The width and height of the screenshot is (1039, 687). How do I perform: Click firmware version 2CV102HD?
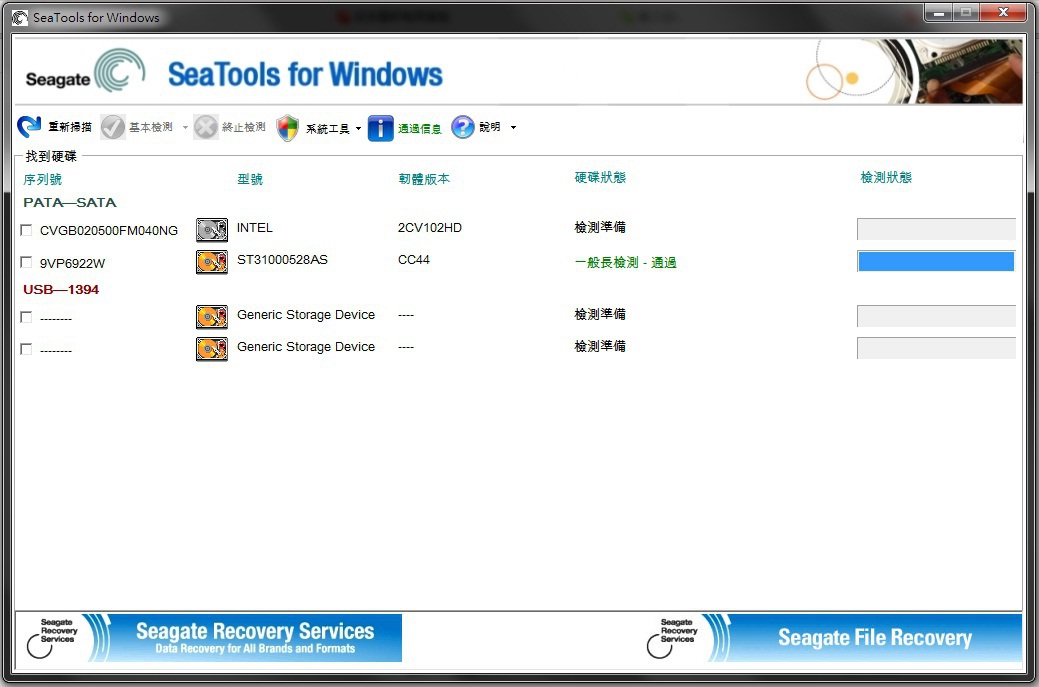[429, 228]
